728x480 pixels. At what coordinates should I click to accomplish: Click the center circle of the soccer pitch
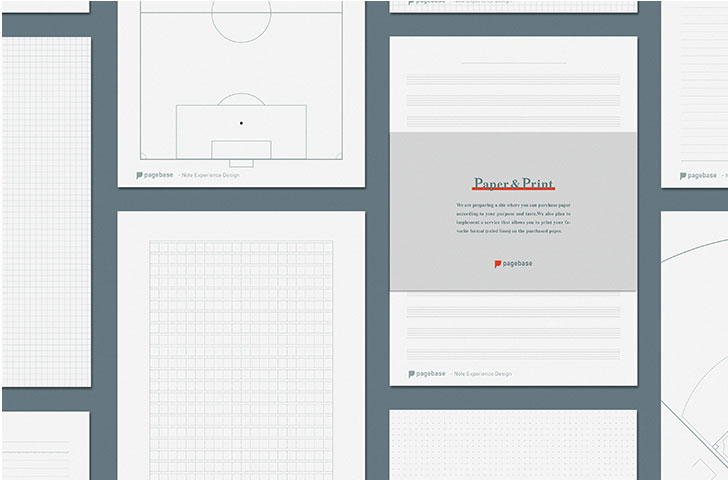point(241,16)
